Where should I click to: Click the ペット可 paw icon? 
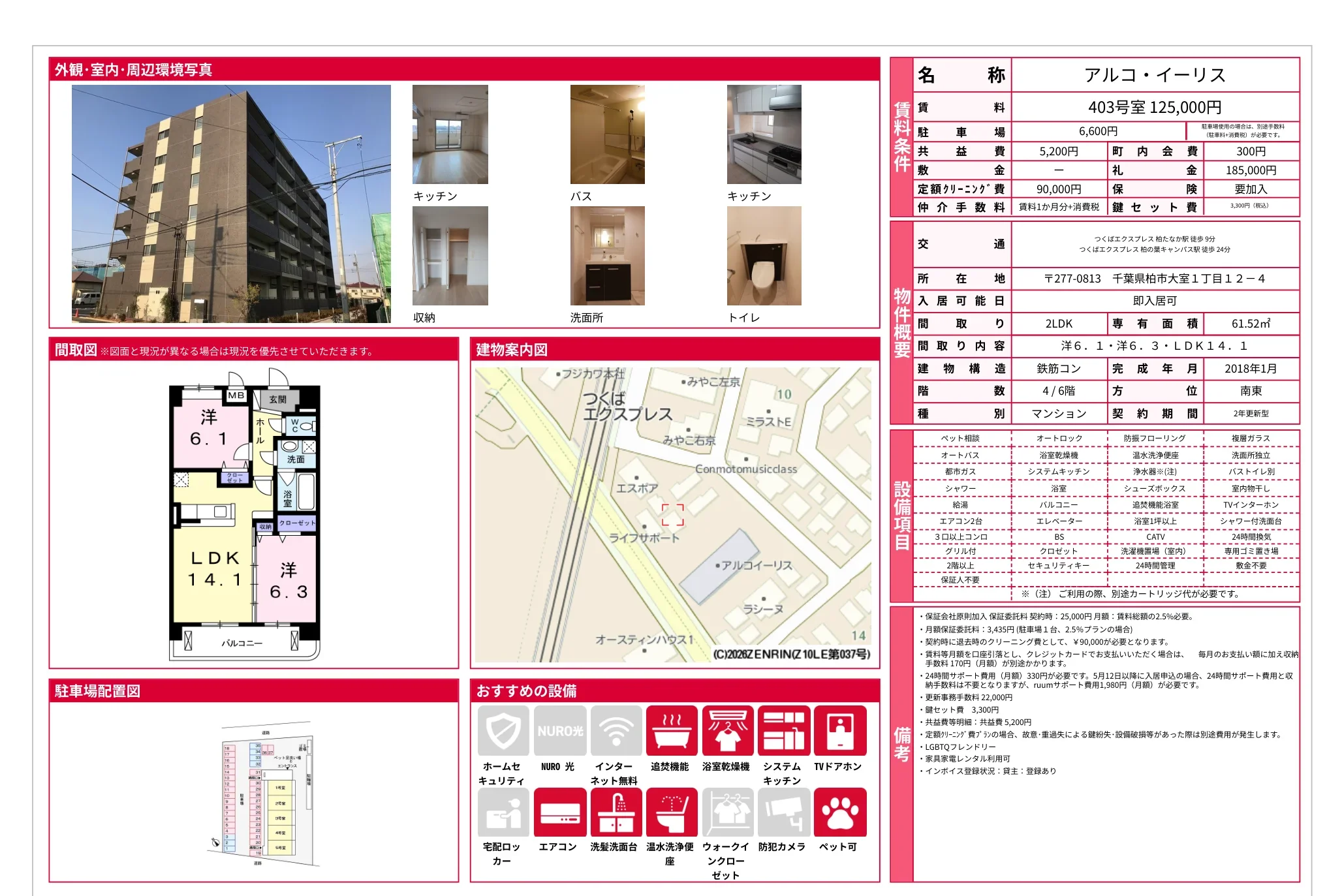(839, 812)
